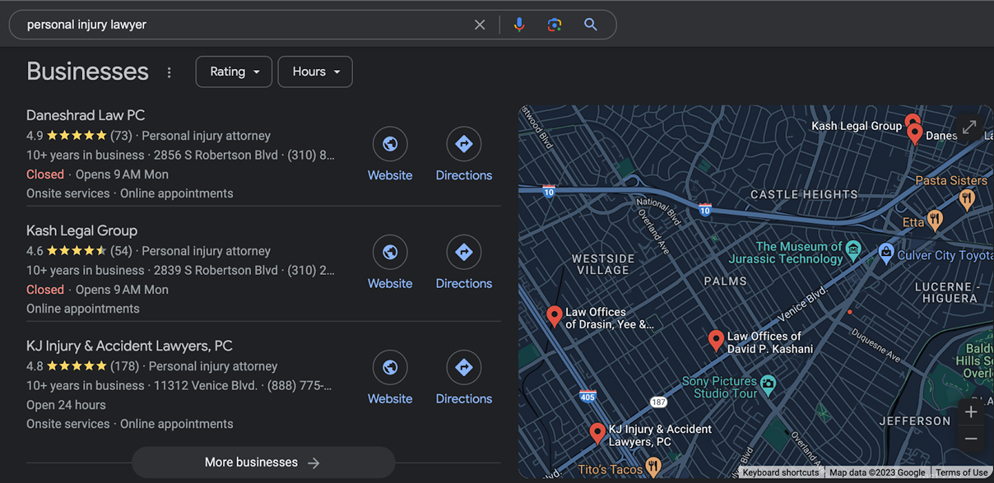
Task: Open Kash Legal Group listing title
Action: point(82,231)
